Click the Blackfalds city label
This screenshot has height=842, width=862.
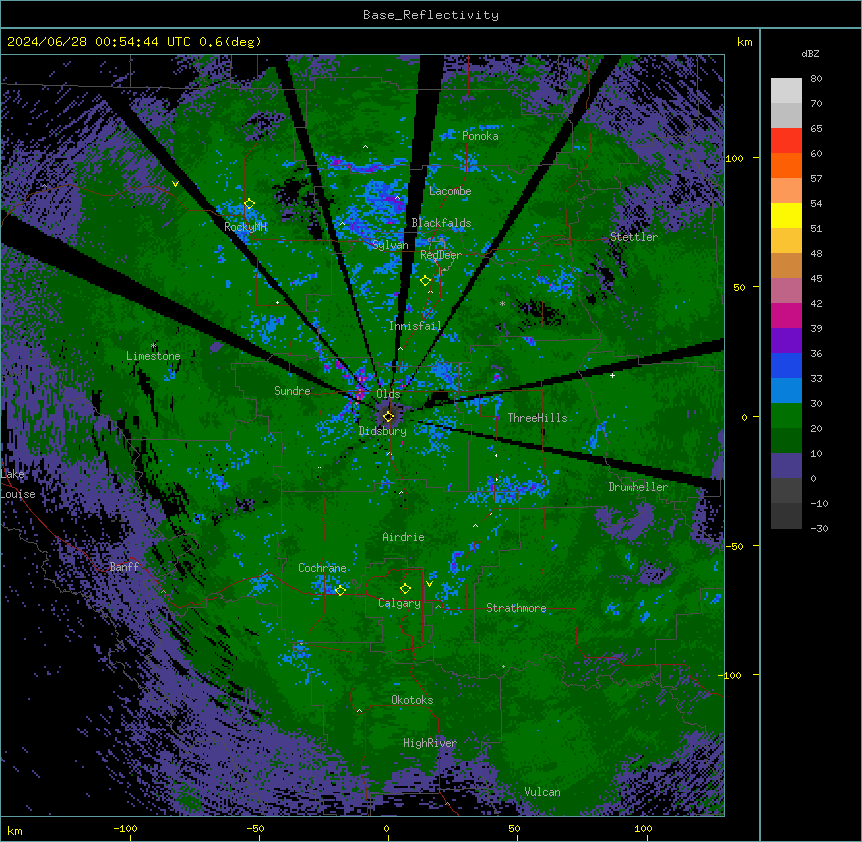(441, 223)
